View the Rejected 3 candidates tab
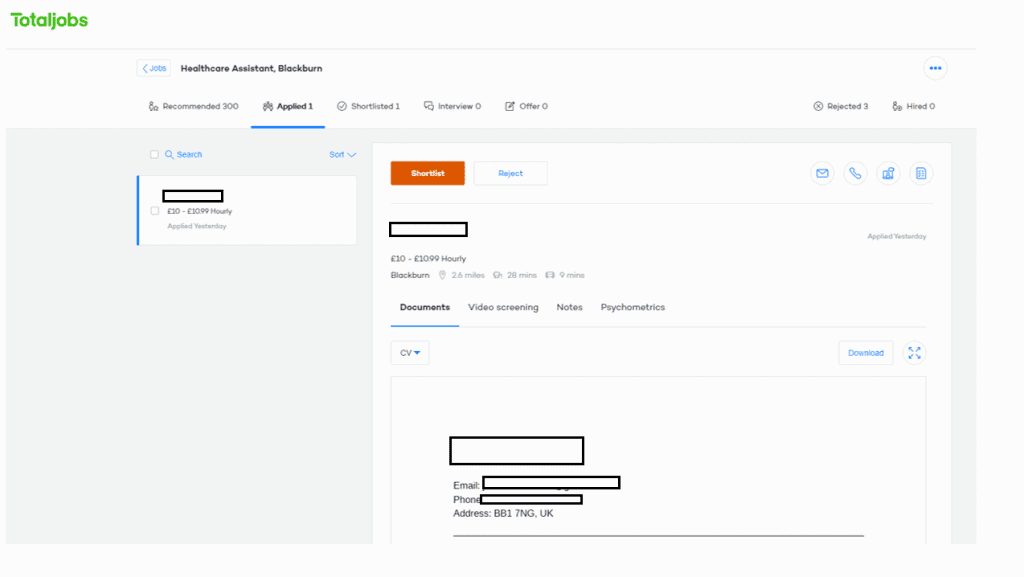Screen dimensions: 1024x577 pos(840,106)
